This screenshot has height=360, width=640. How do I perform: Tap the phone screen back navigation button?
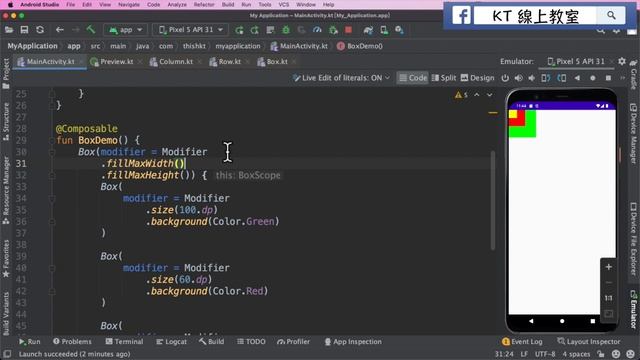(x=531, y=321)
